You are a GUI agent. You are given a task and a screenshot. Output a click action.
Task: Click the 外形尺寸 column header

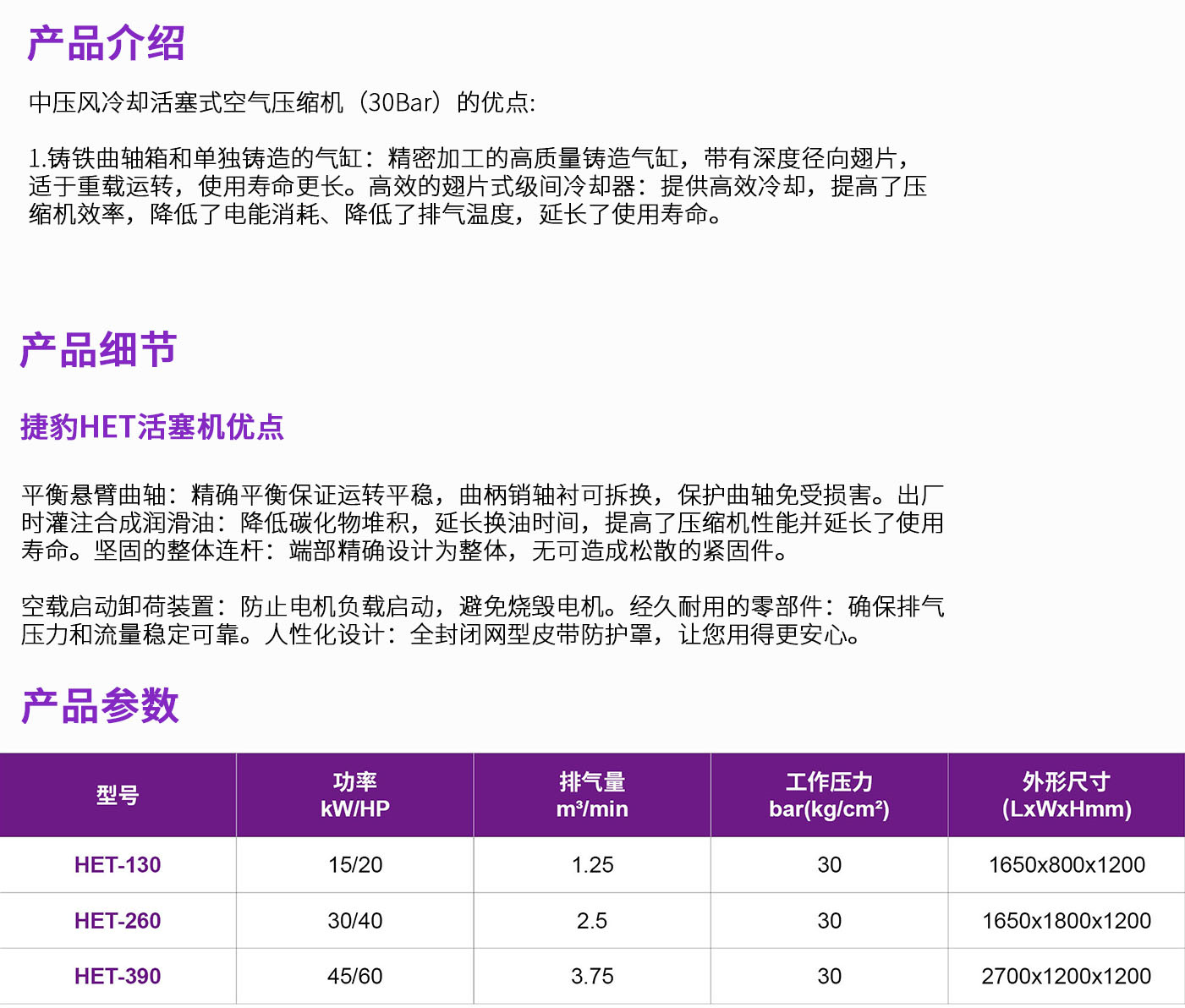coord(1066,795)
